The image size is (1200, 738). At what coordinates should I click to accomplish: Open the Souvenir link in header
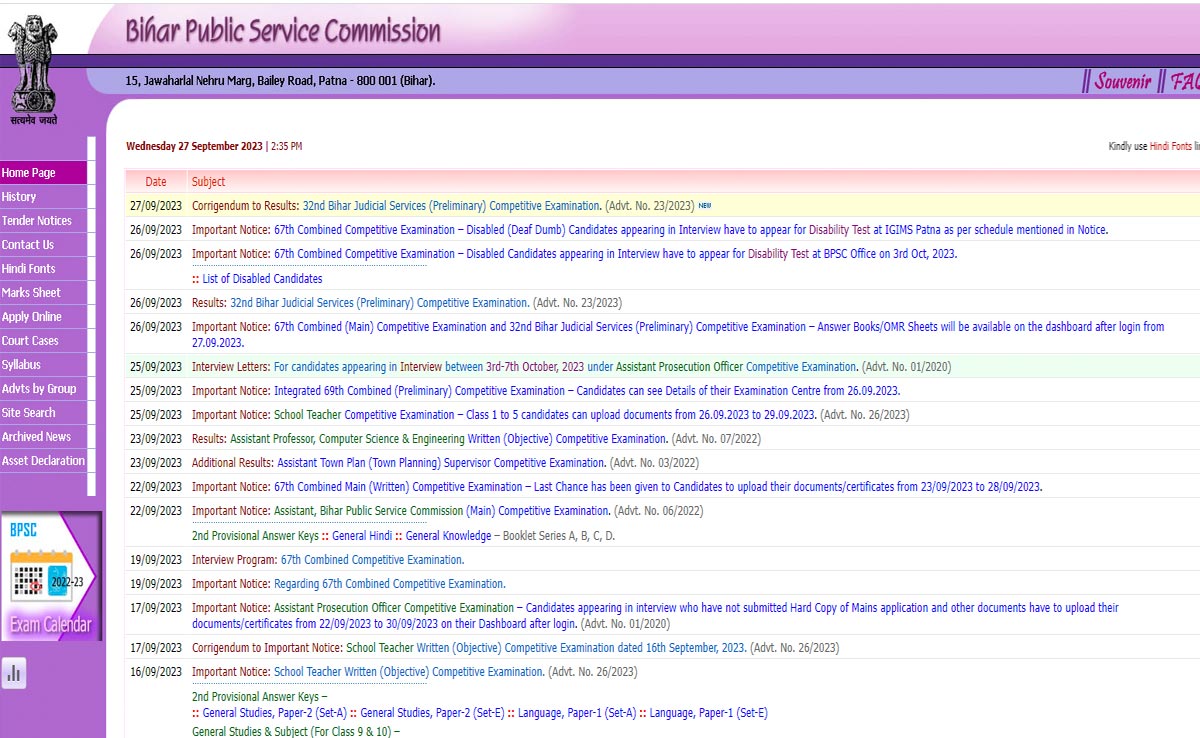1122,82
